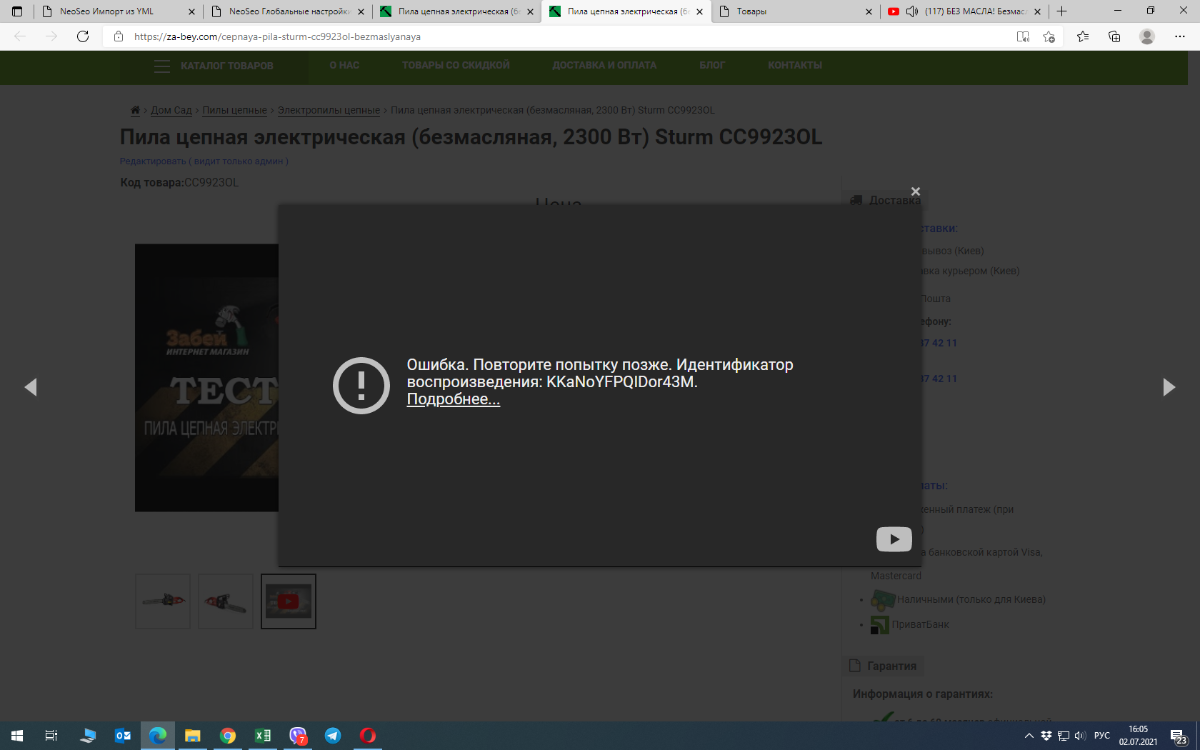This screenshot has width=1200, height=750.
Task: Go to the next gallery item arrow
Action: click(1169, 387)
